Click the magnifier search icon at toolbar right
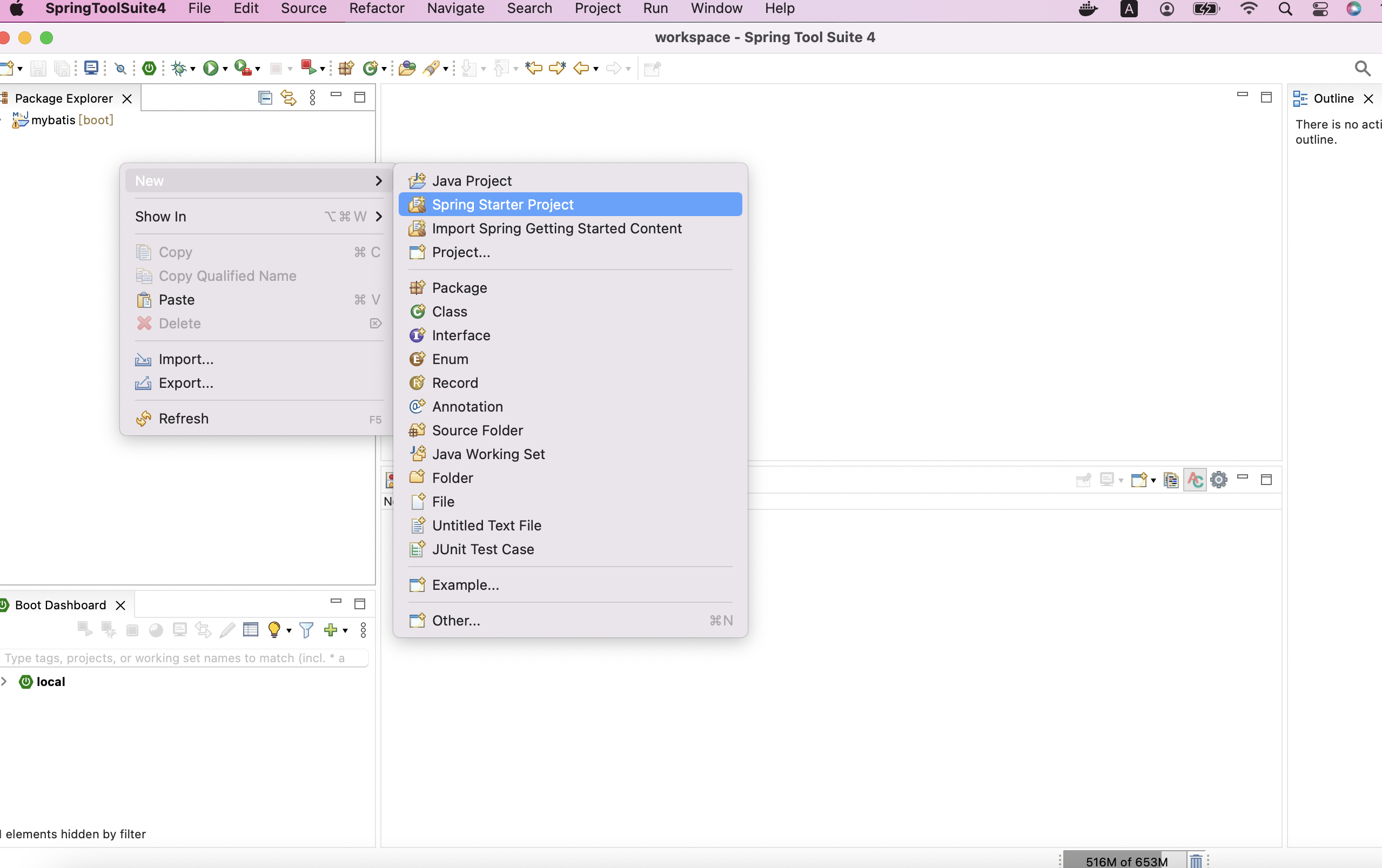1382x868 pixels. pos(1363,68)
